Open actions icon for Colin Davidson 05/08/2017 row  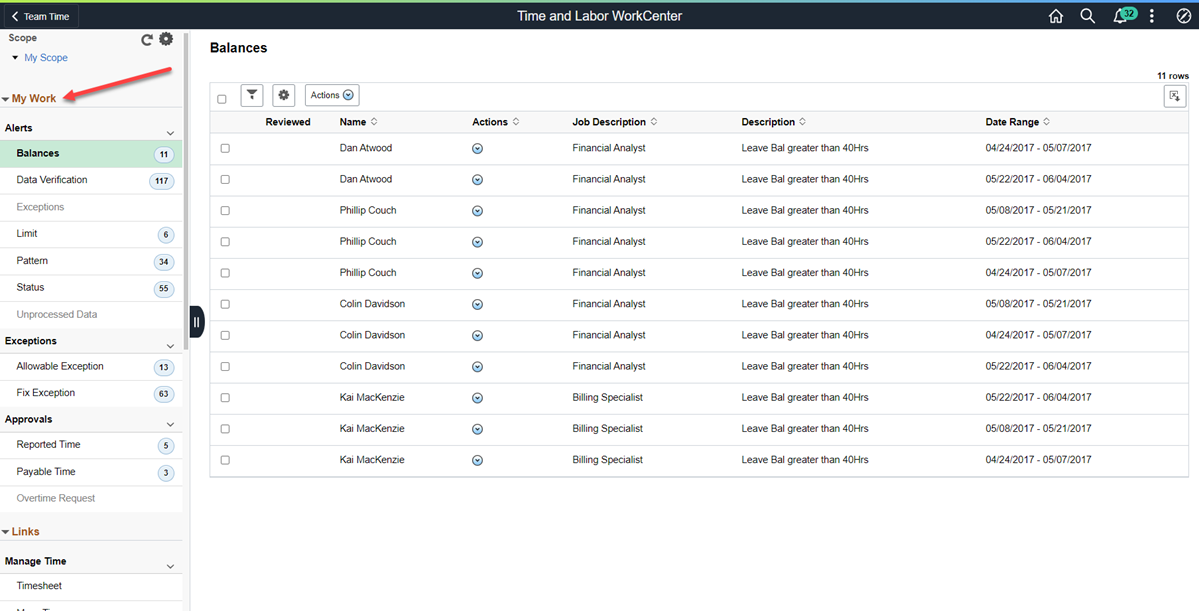click(x=477, y=304)
